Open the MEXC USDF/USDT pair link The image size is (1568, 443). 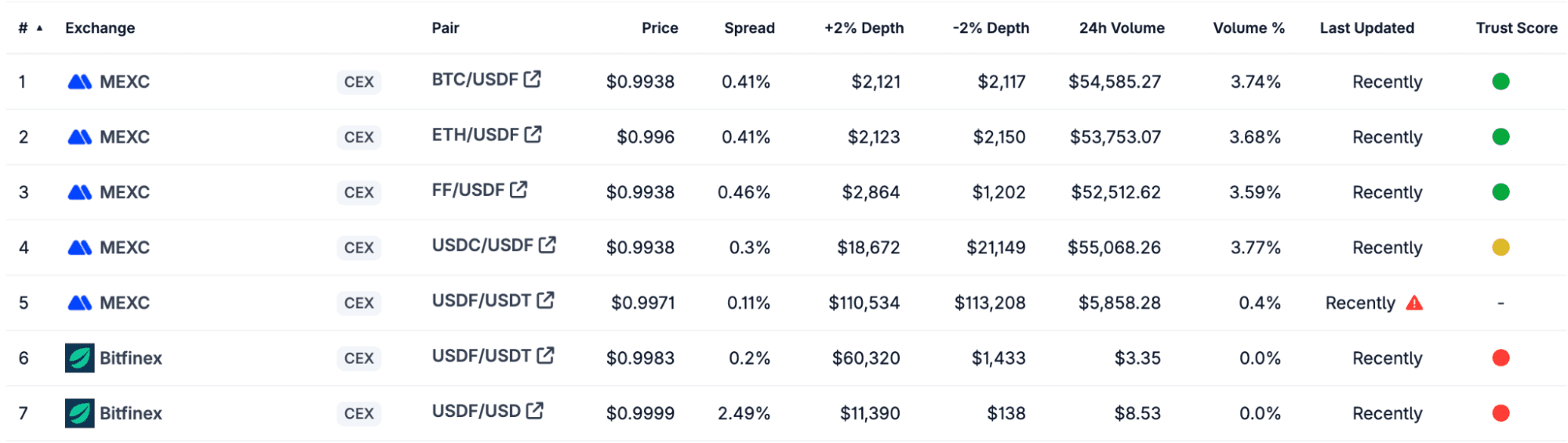[x=482, y=300]
